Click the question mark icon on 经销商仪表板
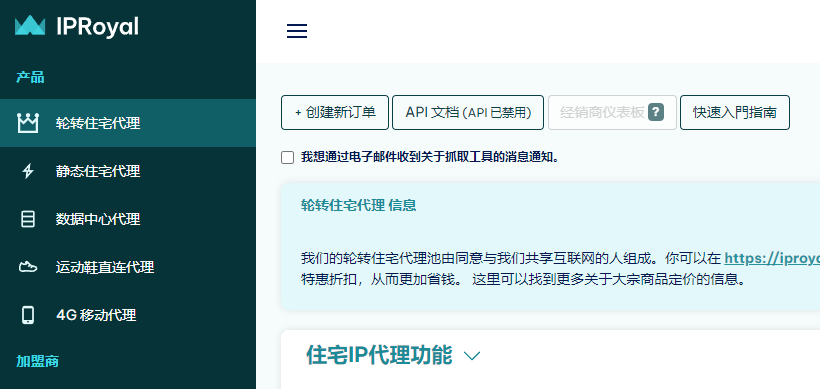This screenshot has height=389, width=820. pos(656,112)
